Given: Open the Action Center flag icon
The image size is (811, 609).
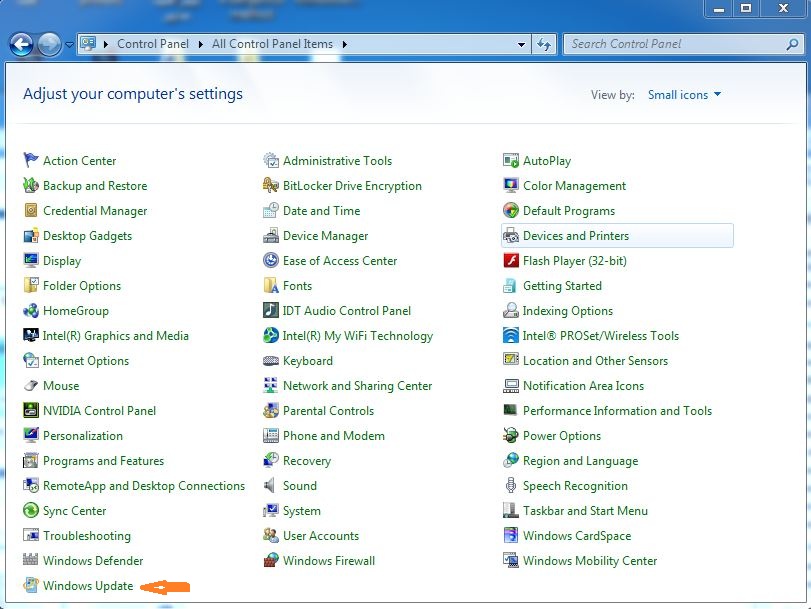Looking at the screenshot, I should click(31, 160).
